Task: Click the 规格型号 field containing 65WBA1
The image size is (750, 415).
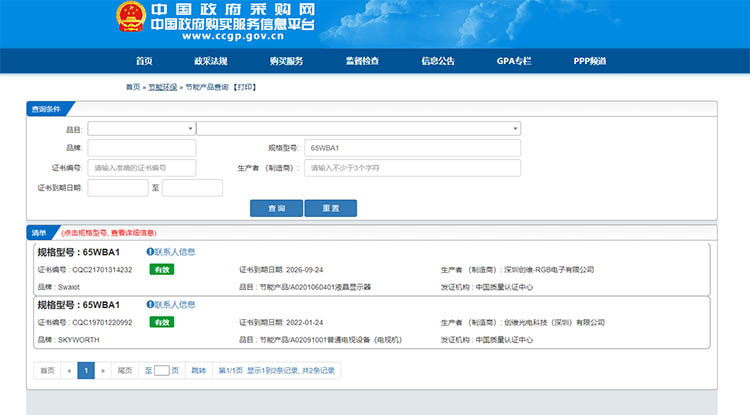Action: tap(411, 148)
